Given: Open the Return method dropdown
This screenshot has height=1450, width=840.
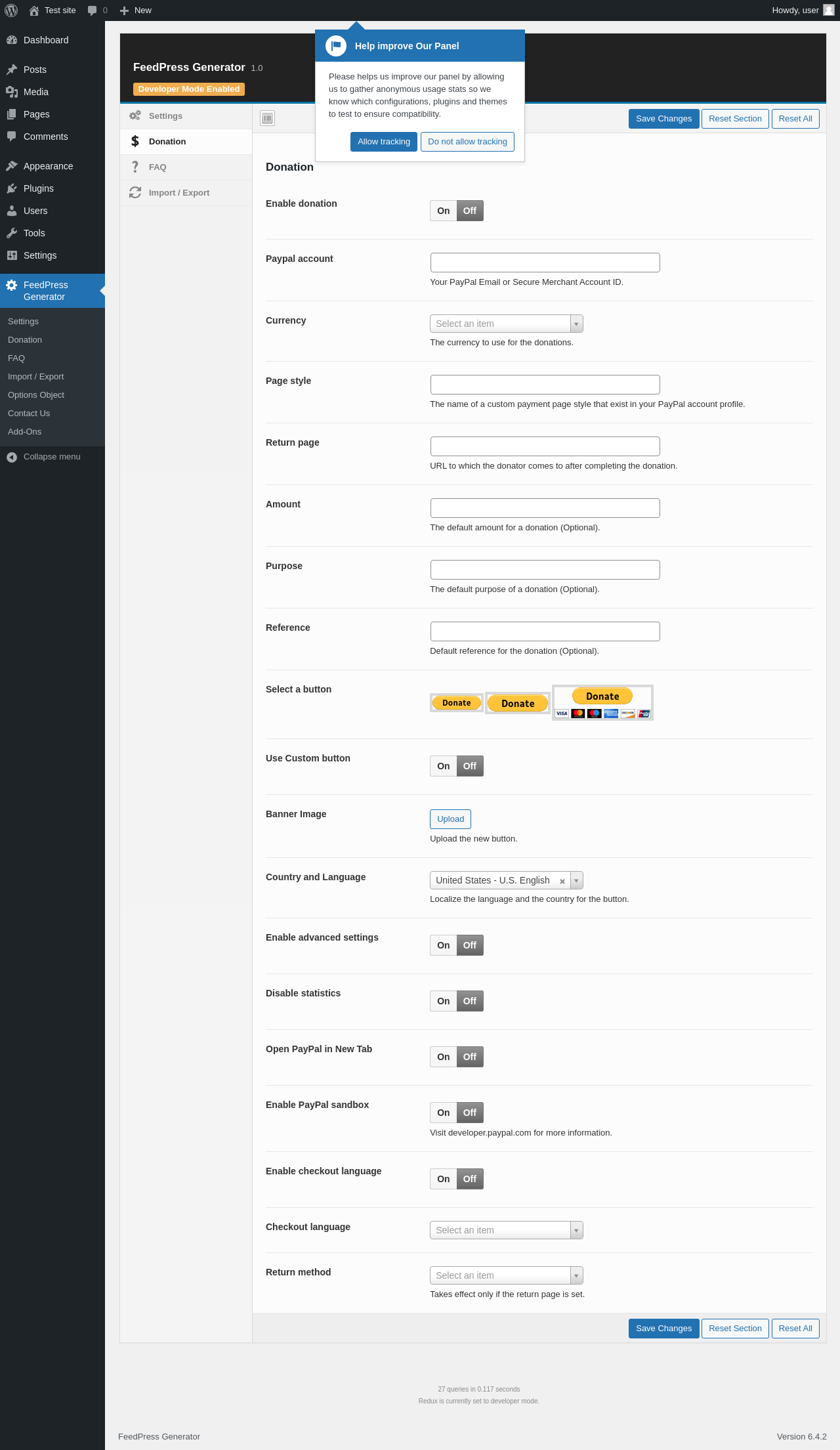Looking at the screenshot, I should [507, 1275].
